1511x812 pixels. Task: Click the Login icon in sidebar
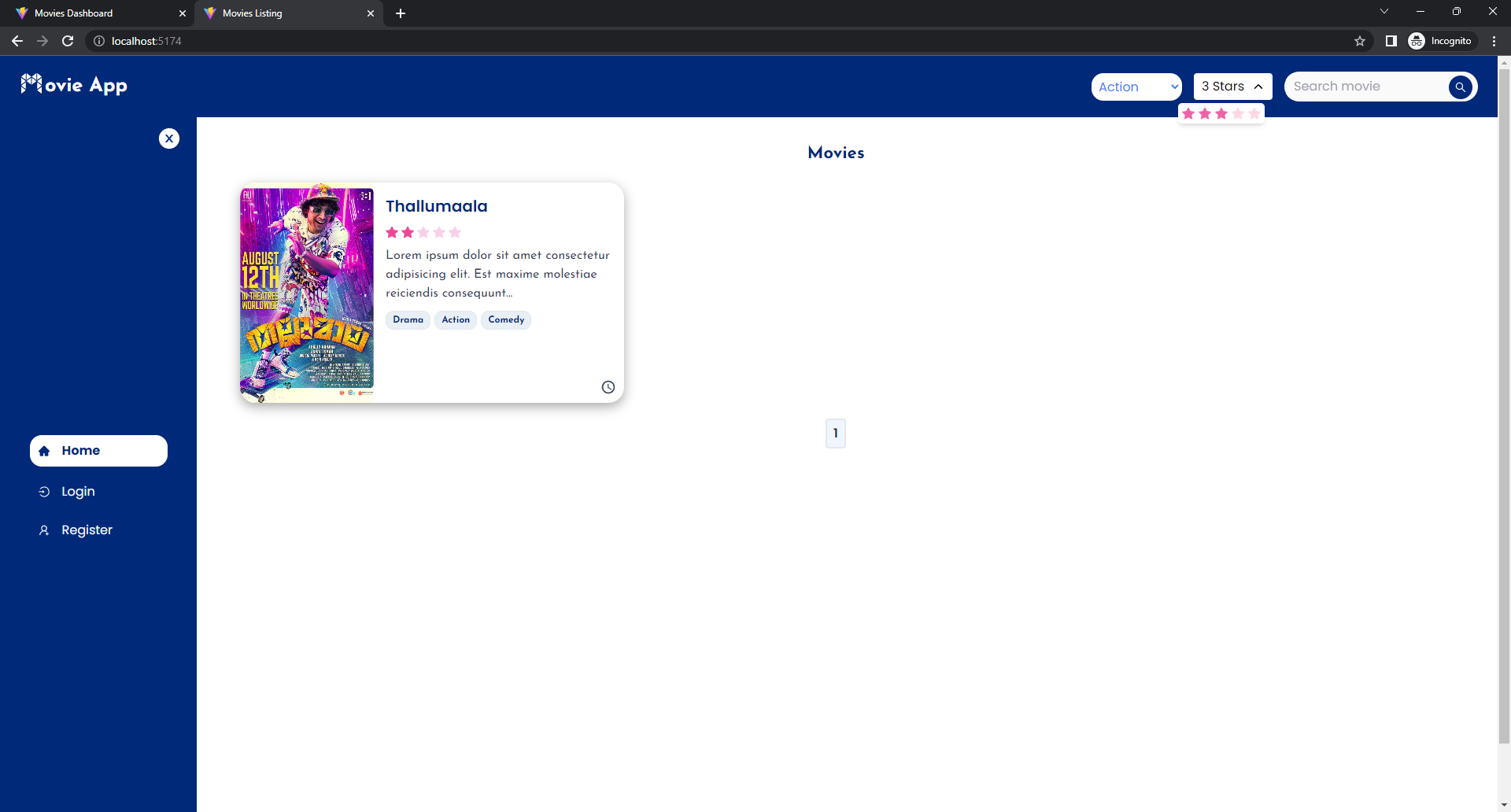(45, 491)
